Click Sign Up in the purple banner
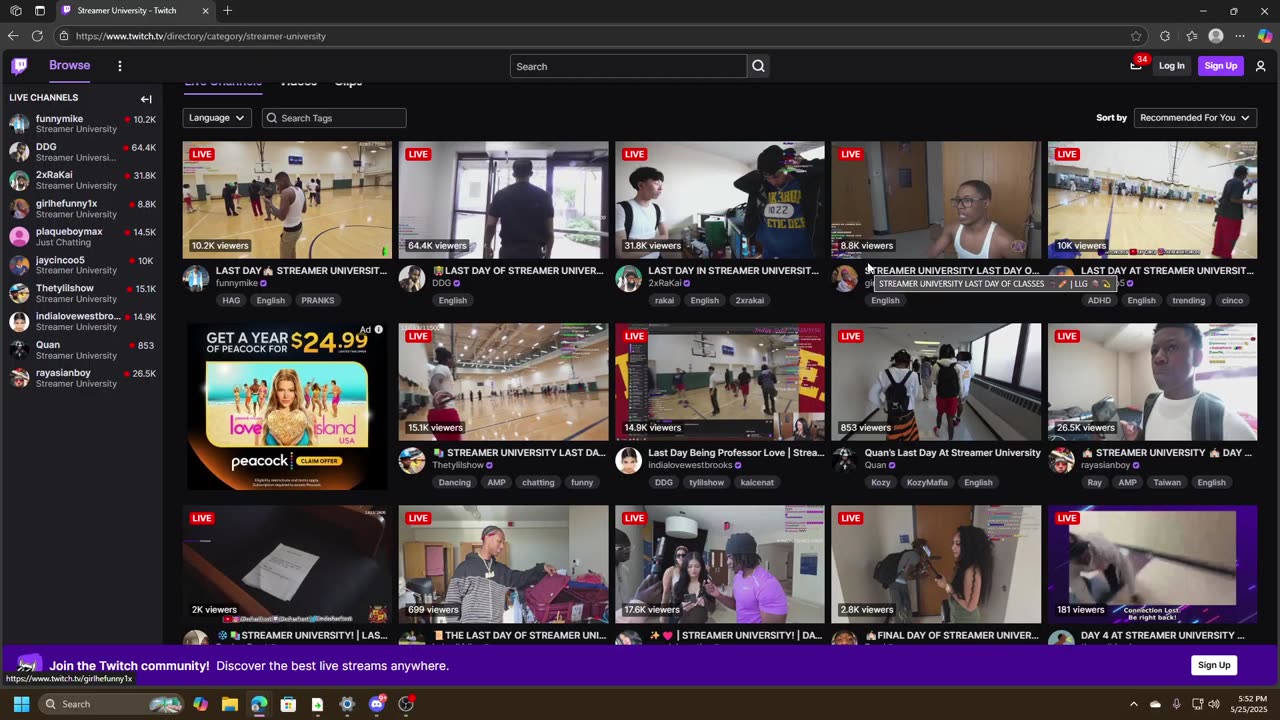This screenshot has width=1280, height=720. pyautogui.click(x=1214, y=666)
